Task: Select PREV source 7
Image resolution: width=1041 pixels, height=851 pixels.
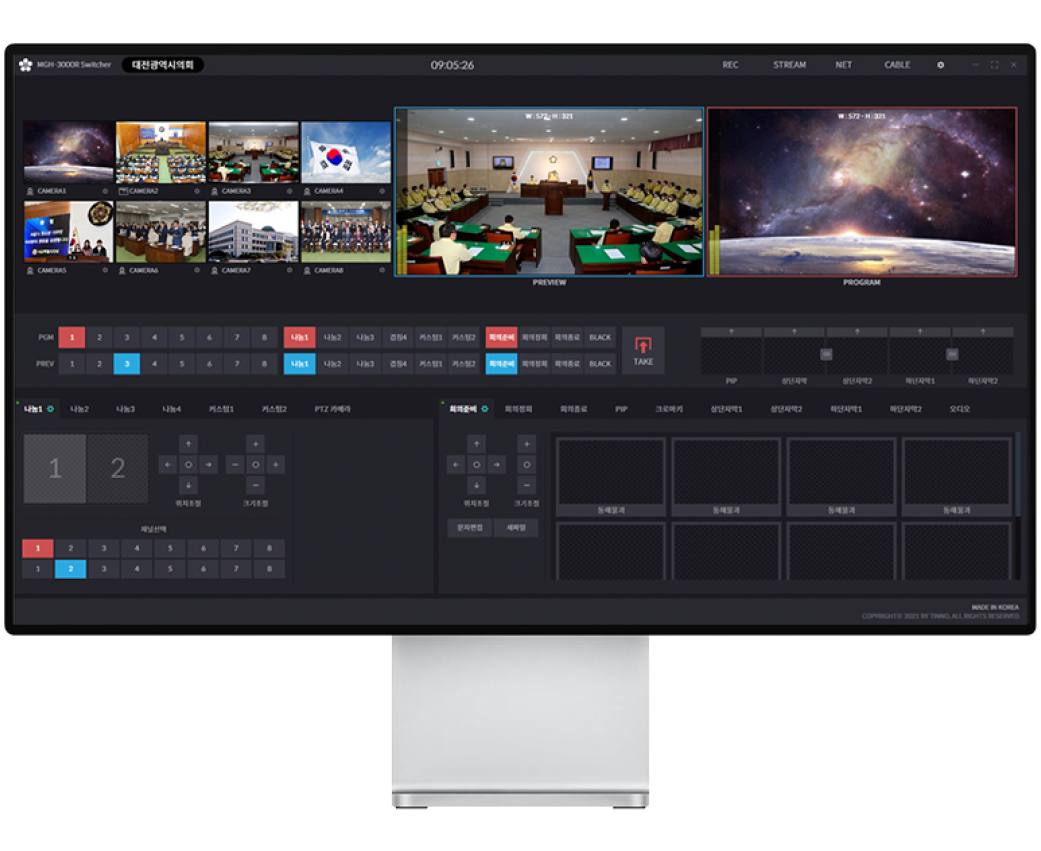Action: coord(236,364)
